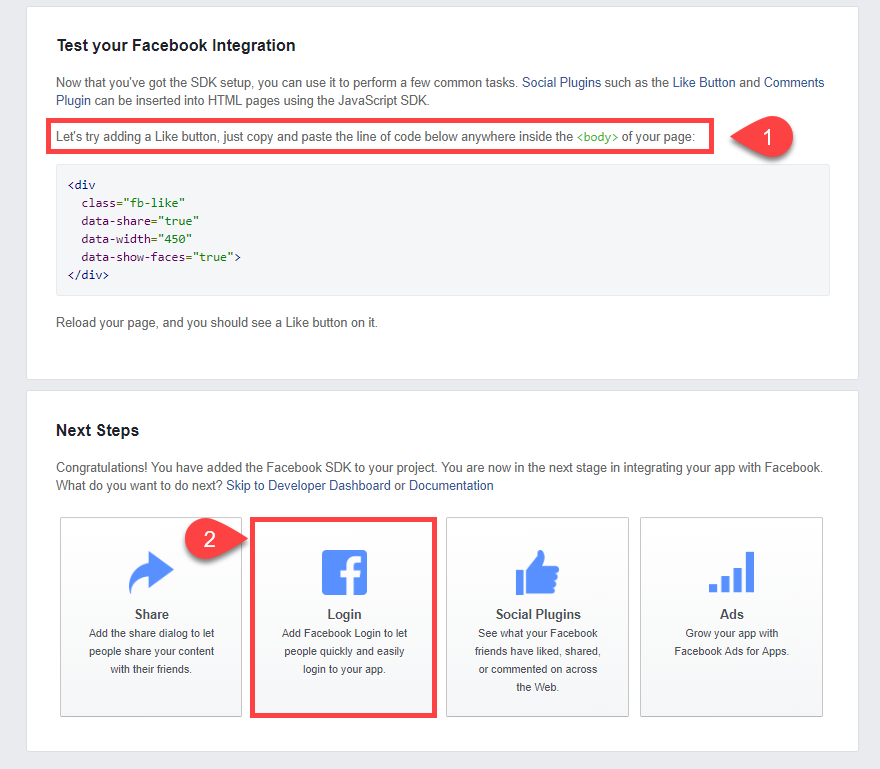Click the bar-chart Ads icon
The height and width of the screenshot is (769, 880).
[x=731, y=572]
